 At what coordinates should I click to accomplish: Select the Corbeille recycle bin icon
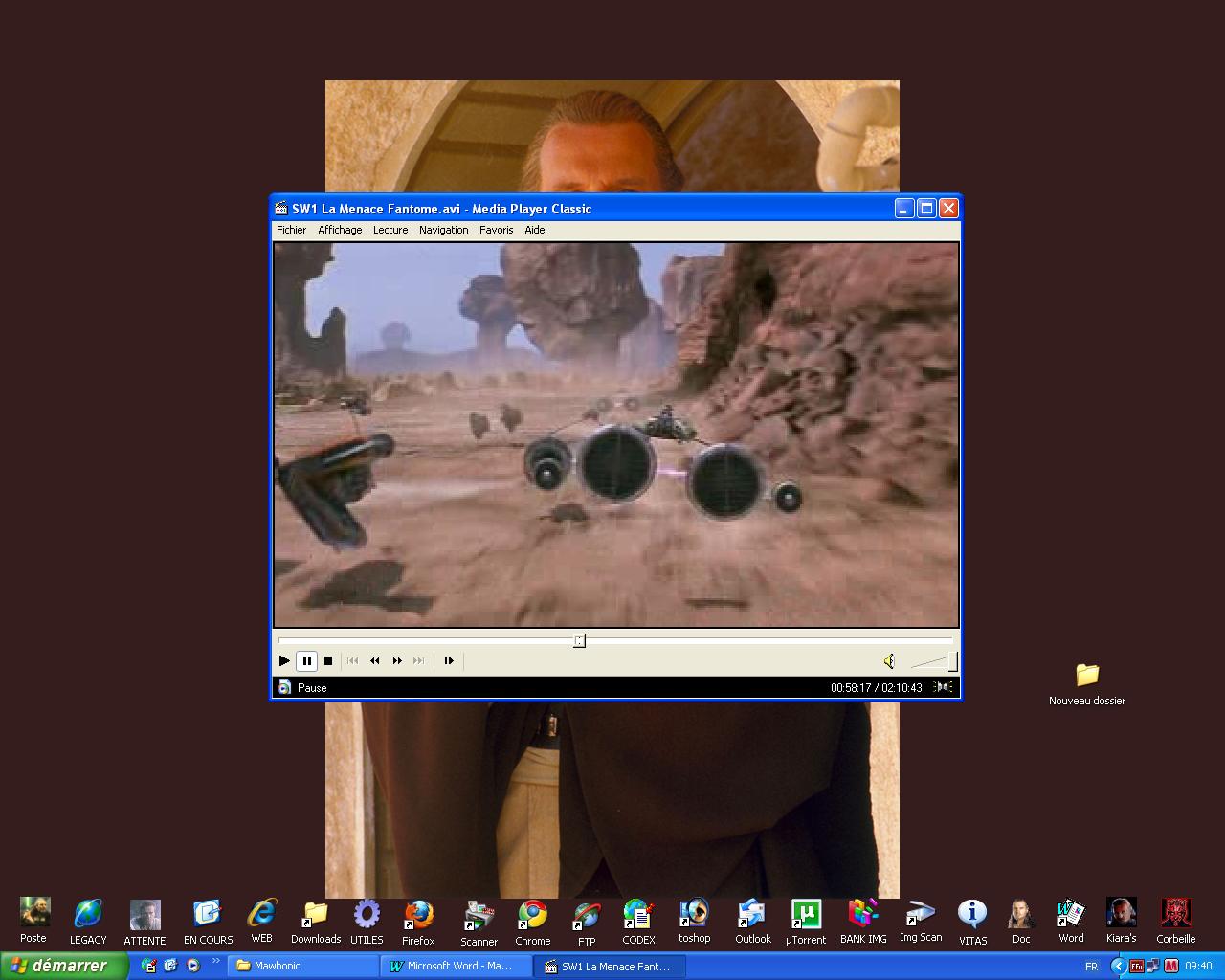click(1175, 922)
